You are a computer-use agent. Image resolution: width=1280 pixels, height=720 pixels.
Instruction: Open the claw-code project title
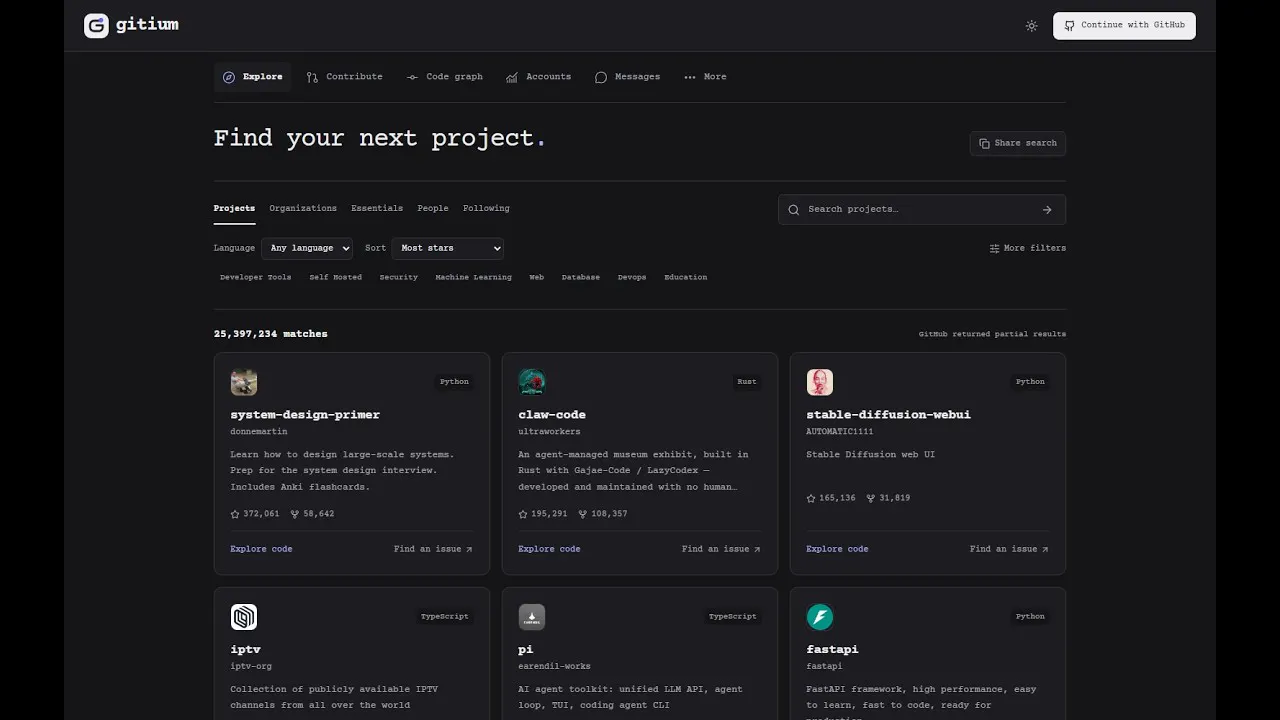(552, 415)
